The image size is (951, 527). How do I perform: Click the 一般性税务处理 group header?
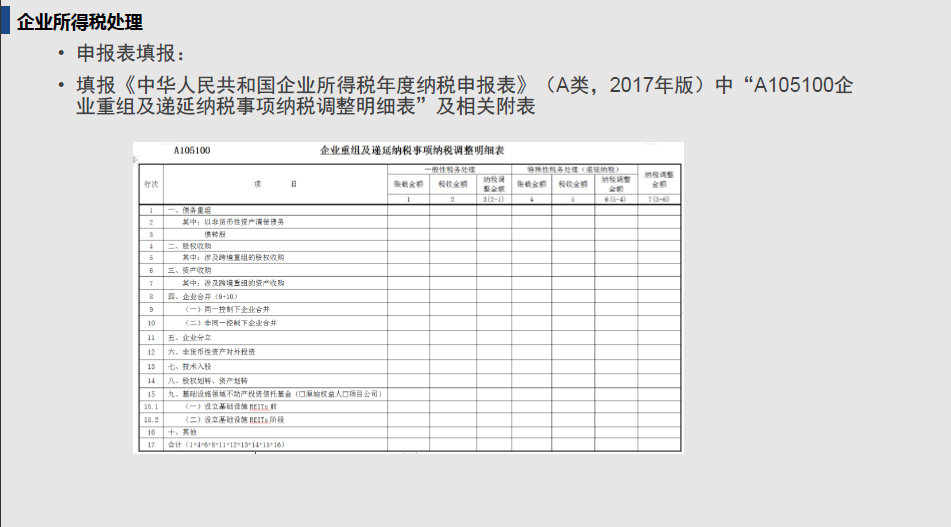pos(449,170)
